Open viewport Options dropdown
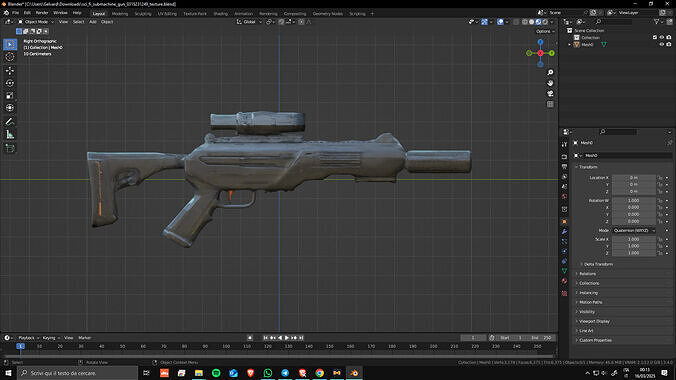Image resolution: width=676 pixels, height=380 pixels. (x=545, y=31)
